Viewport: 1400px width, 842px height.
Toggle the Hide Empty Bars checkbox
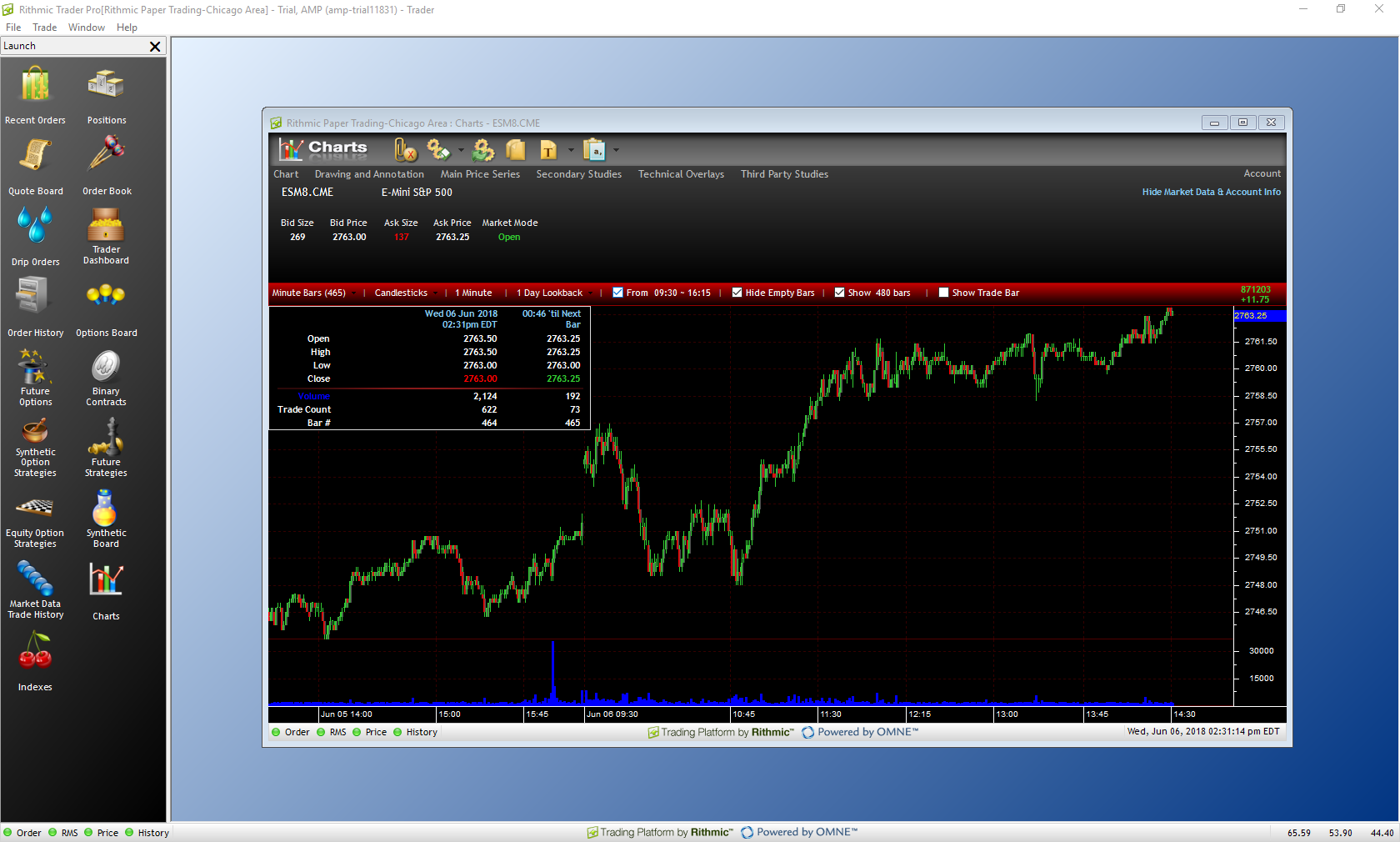point(737,293)
